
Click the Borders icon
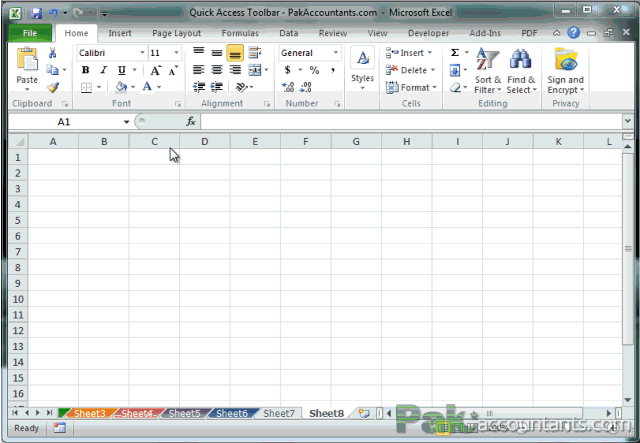(x=86, y=87)
